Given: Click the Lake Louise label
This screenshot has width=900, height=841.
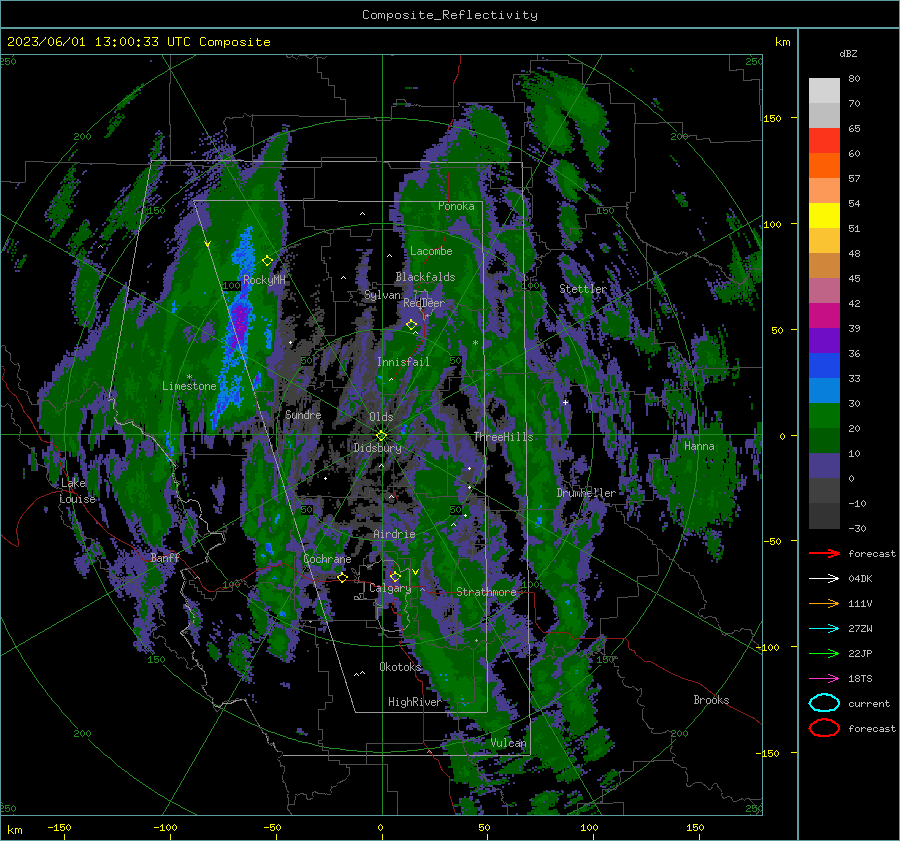Looking at the screenshot, I should tap(77, 491).
